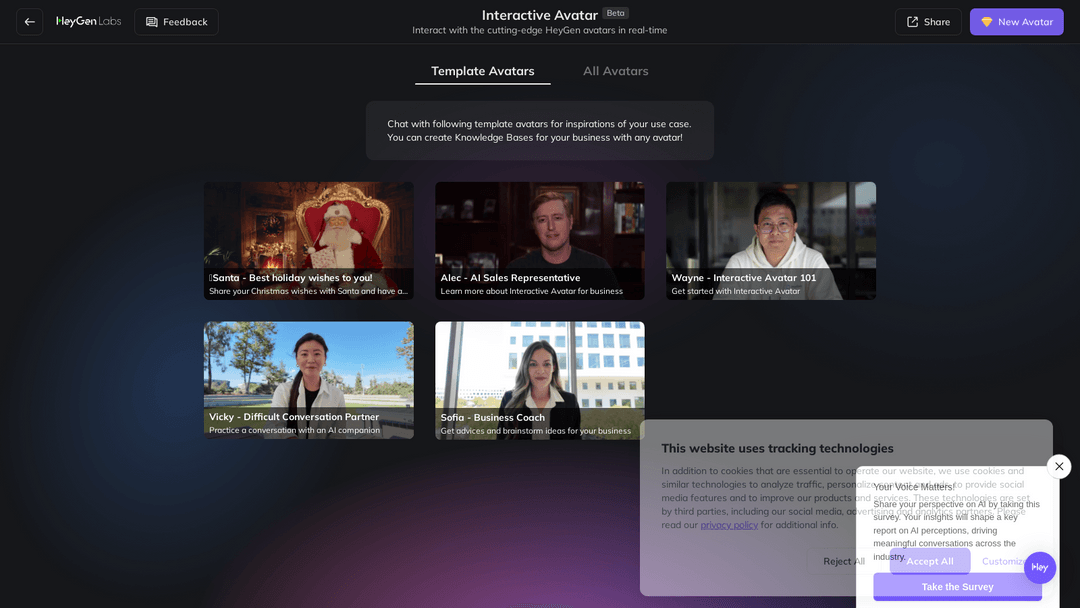Click the 'Interact with the cutting-edge HeyGen avatars' subtitle

(539, 30)
